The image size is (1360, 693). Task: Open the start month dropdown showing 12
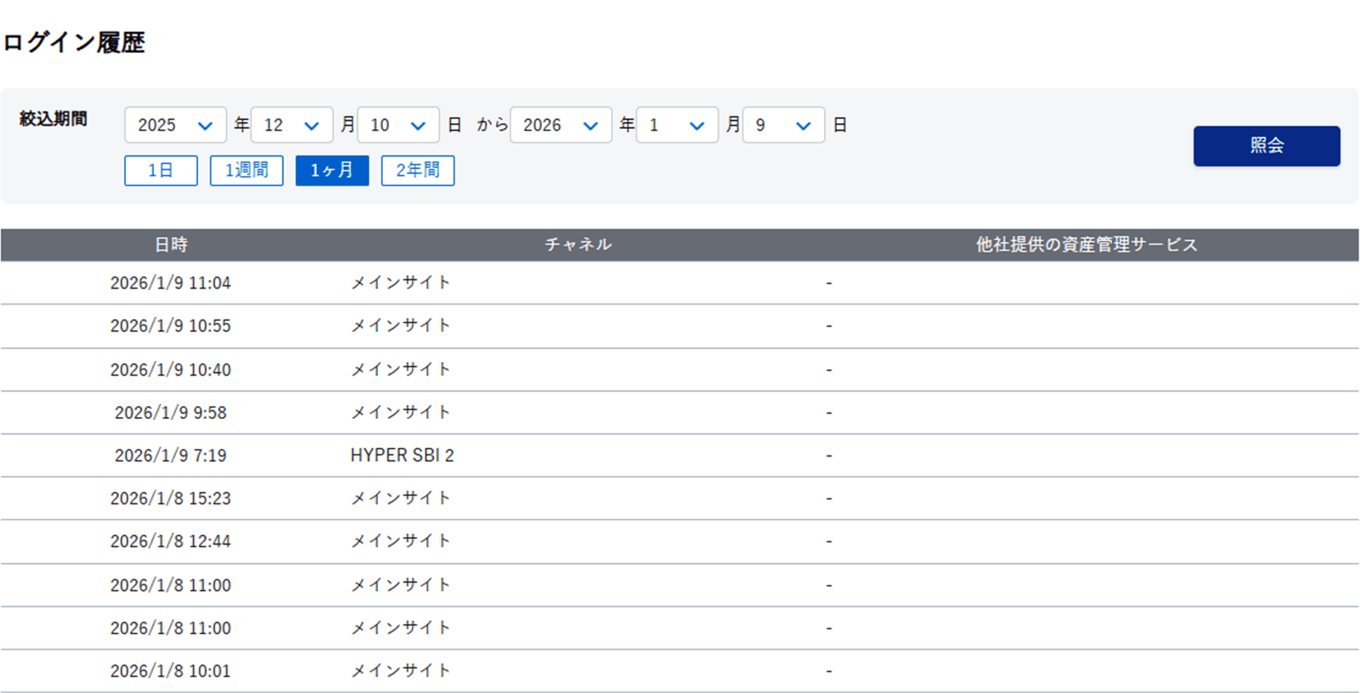coord(291,125)
